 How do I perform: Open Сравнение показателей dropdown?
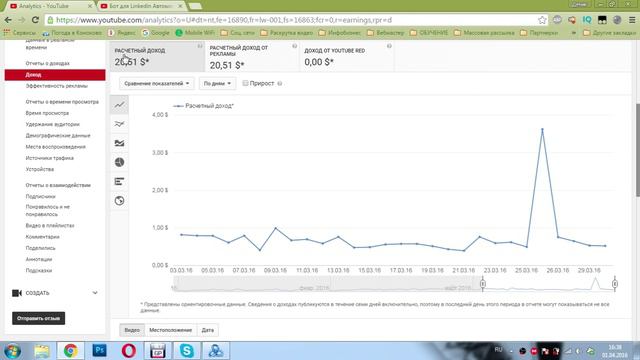[x=157, y=83]
